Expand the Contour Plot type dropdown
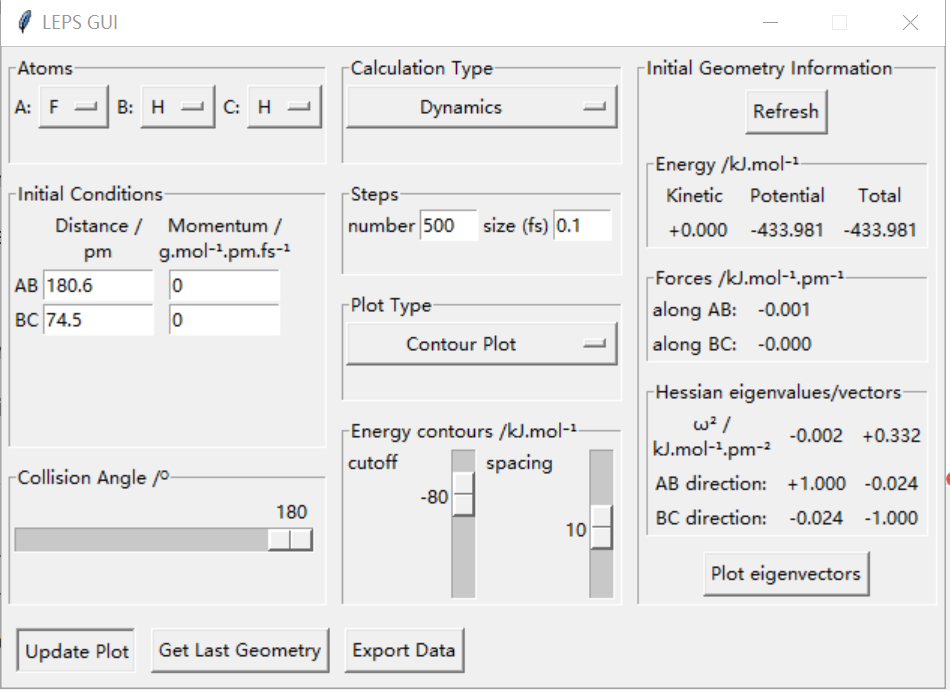The height and width of the screenshot is (690, 950). click(481, 344)
